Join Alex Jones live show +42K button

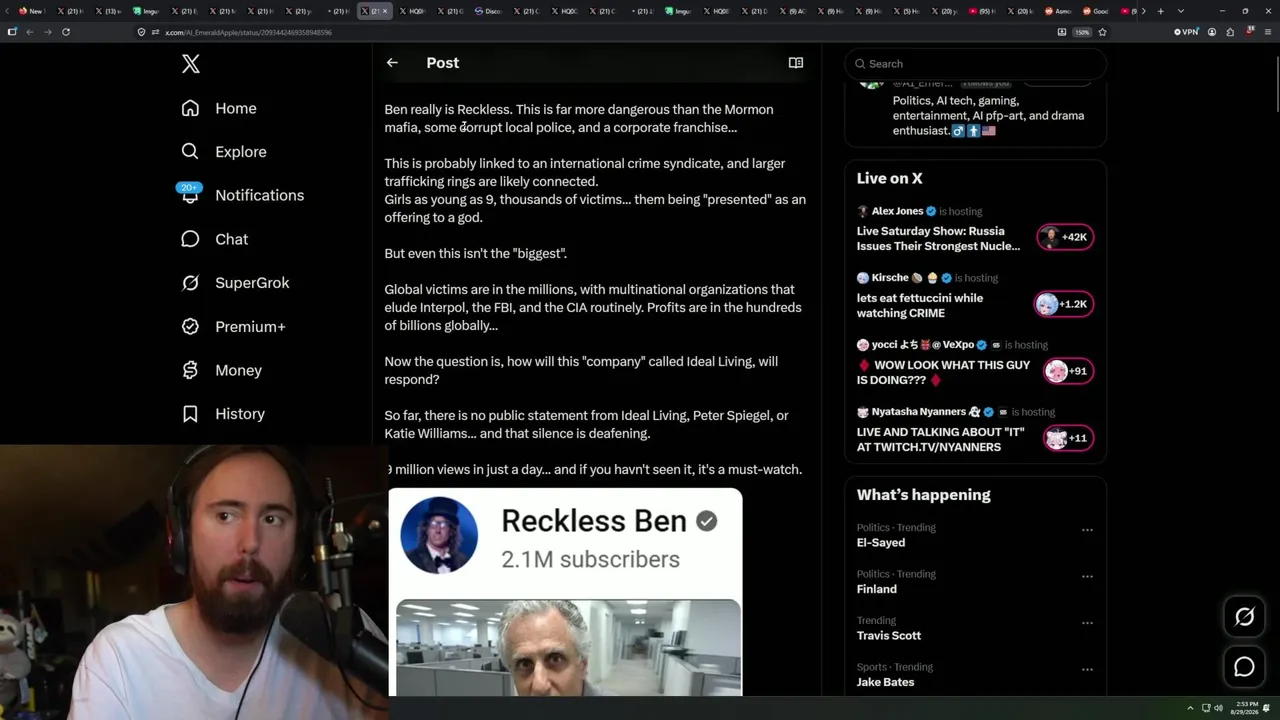[x=1065, y=237]
